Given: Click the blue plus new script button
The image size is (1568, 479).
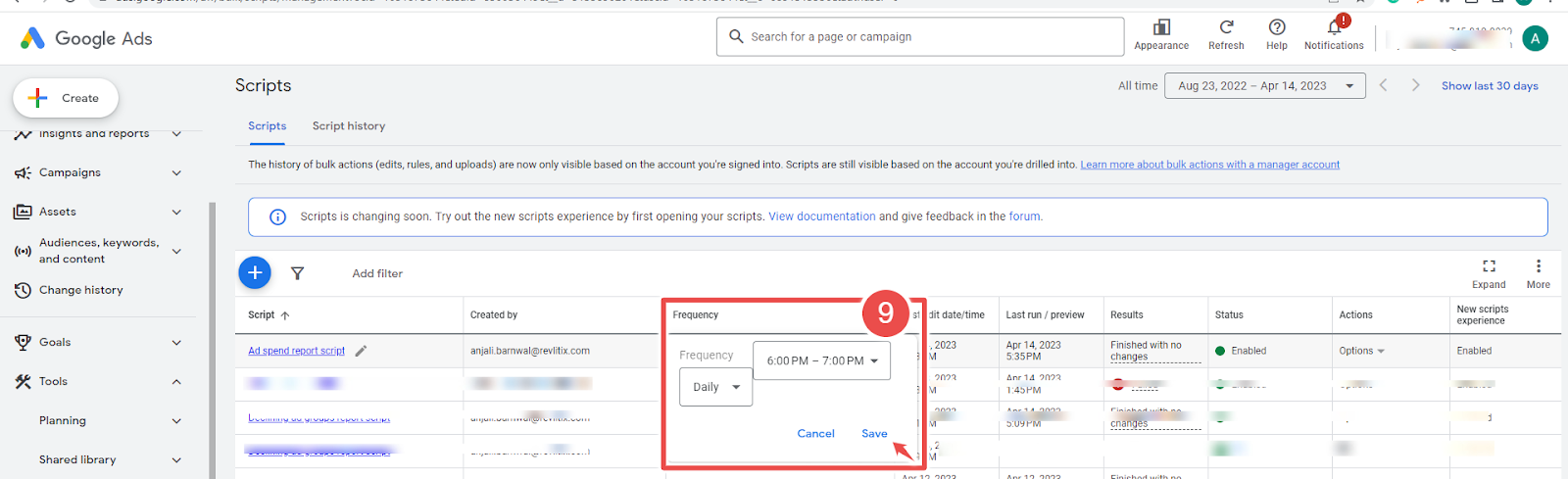Looking at the screenshot, I should (x=255, y=272).
